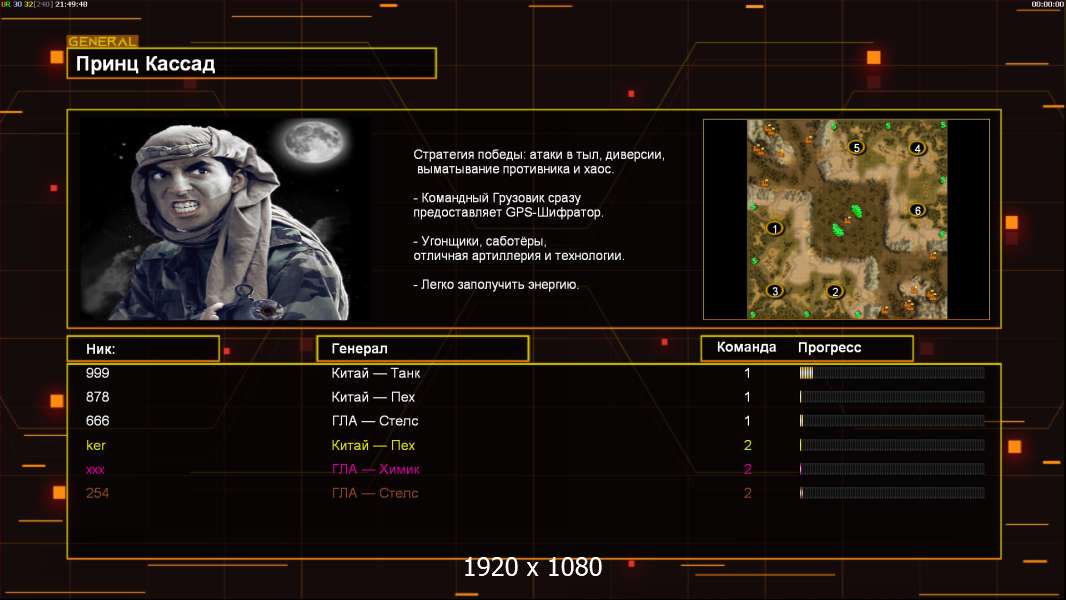This screenshot has height=600, width=1066.
Task: Select player nickname 999
Action: point(97,373)
